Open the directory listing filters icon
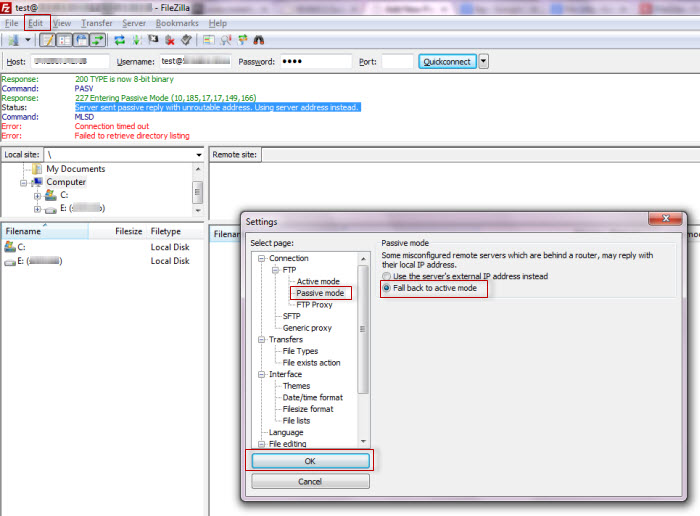This screenshot has width=700, height=516. (x=208, y=40)
